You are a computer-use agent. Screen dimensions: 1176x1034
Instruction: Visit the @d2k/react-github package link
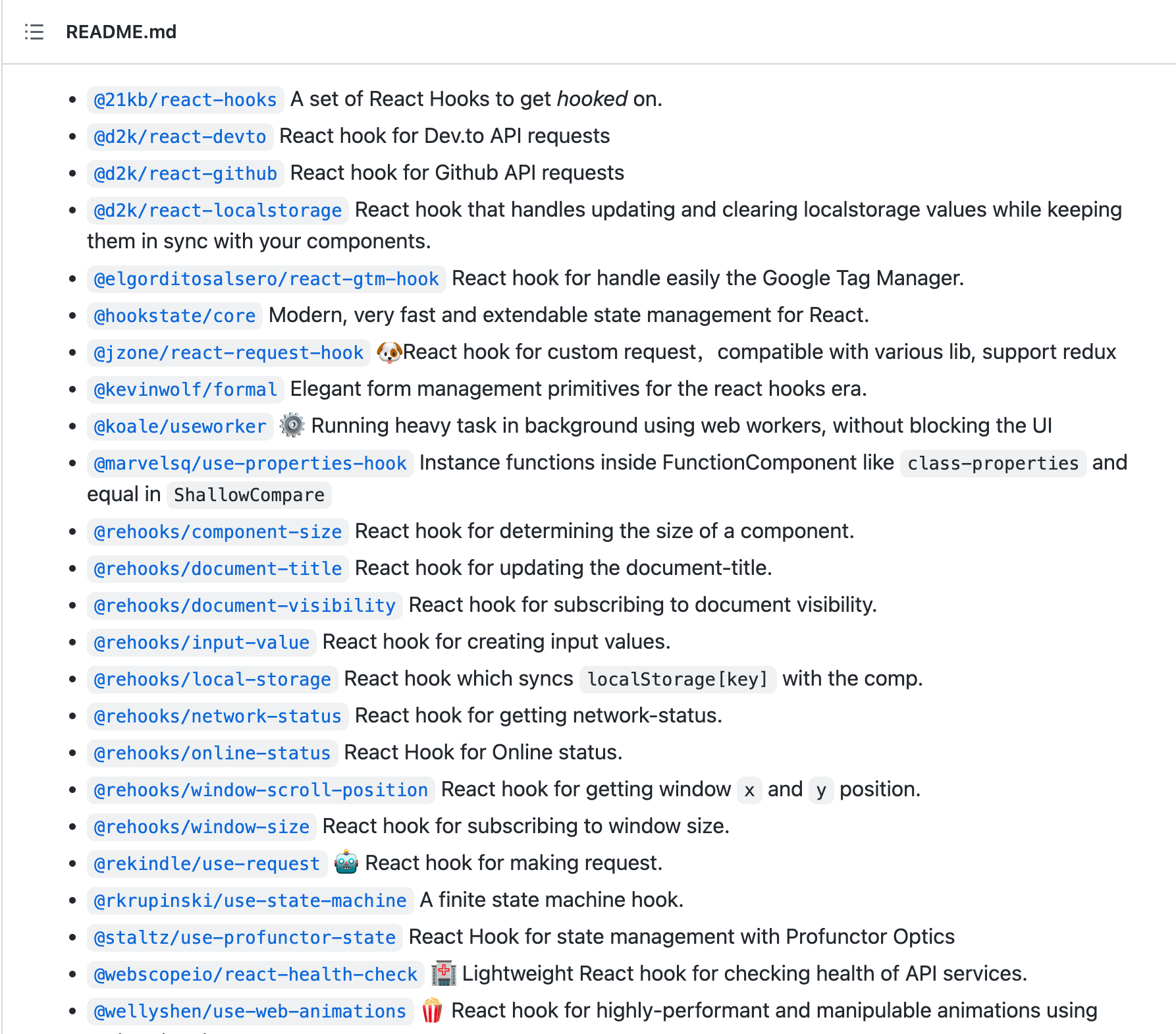coord(185,173)
